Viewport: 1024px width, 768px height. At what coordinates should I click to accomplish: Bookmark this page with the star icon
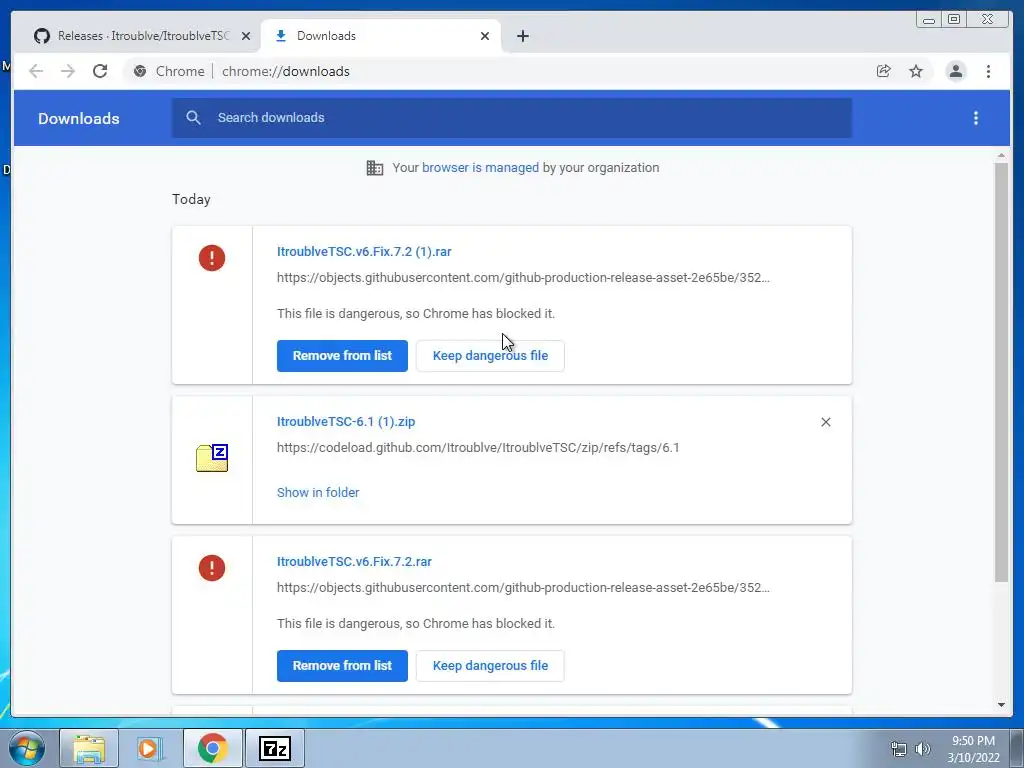click(x=916, y=71)
